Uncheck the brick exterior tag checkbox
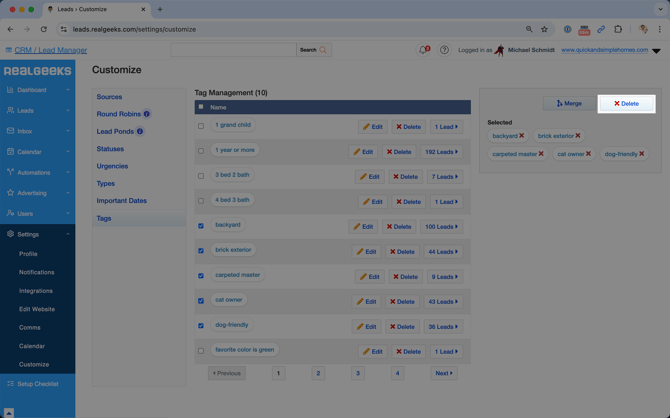 click(x=201, y=251)
